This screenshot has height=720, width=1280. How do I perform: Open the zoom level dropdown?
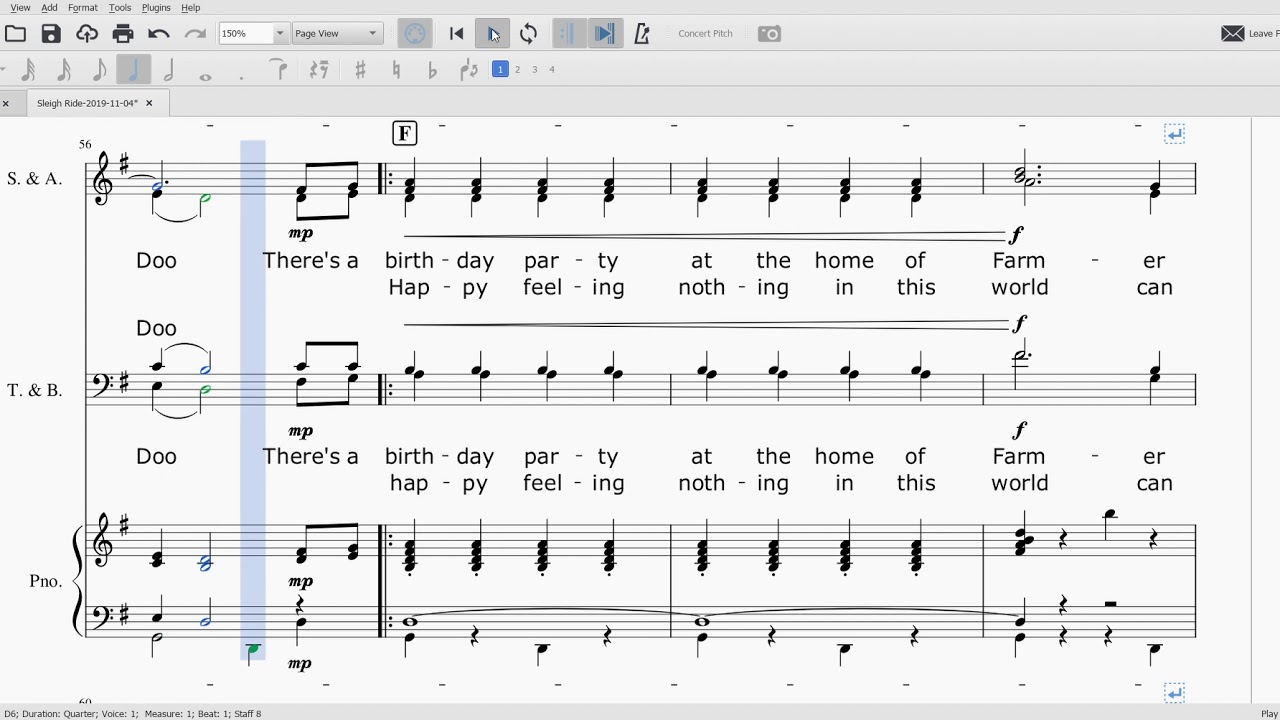280,33
